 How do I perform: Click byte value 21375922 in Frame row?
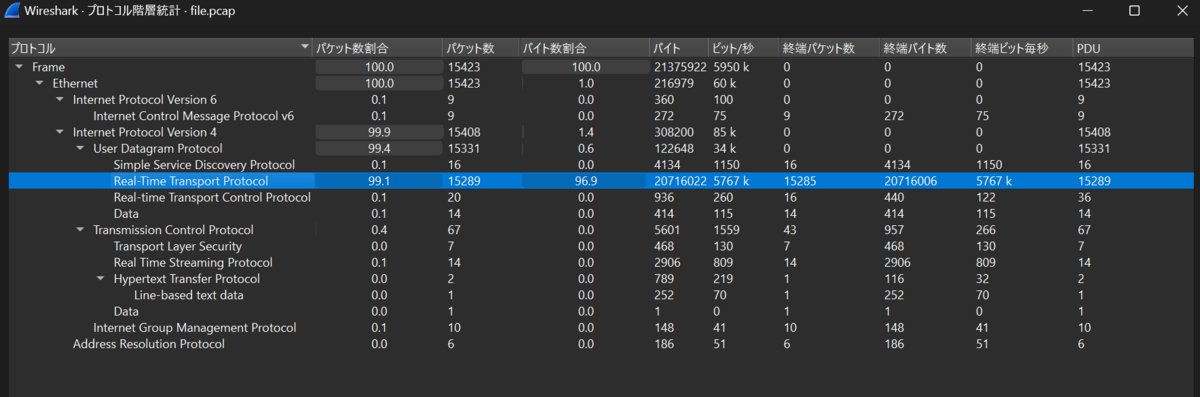(x=680, y=67)
